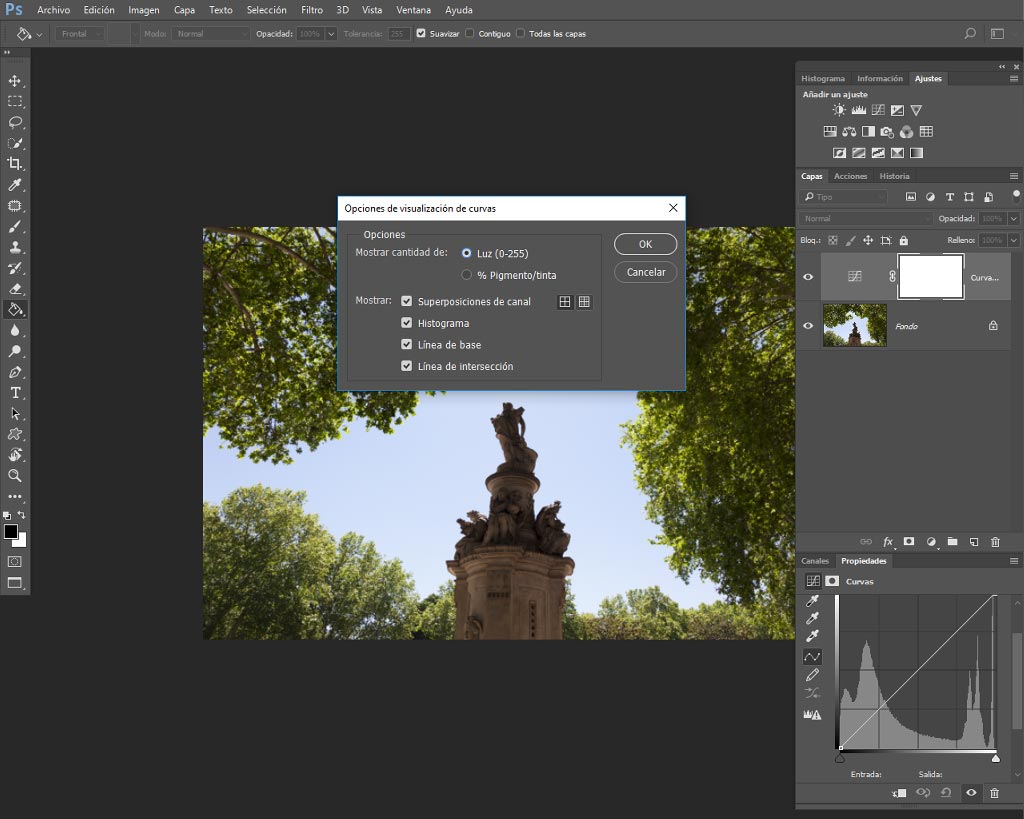Open the Relleno dropdown arrow
The width and height of the screenshot is (1024, 819).
[1014, 240]
